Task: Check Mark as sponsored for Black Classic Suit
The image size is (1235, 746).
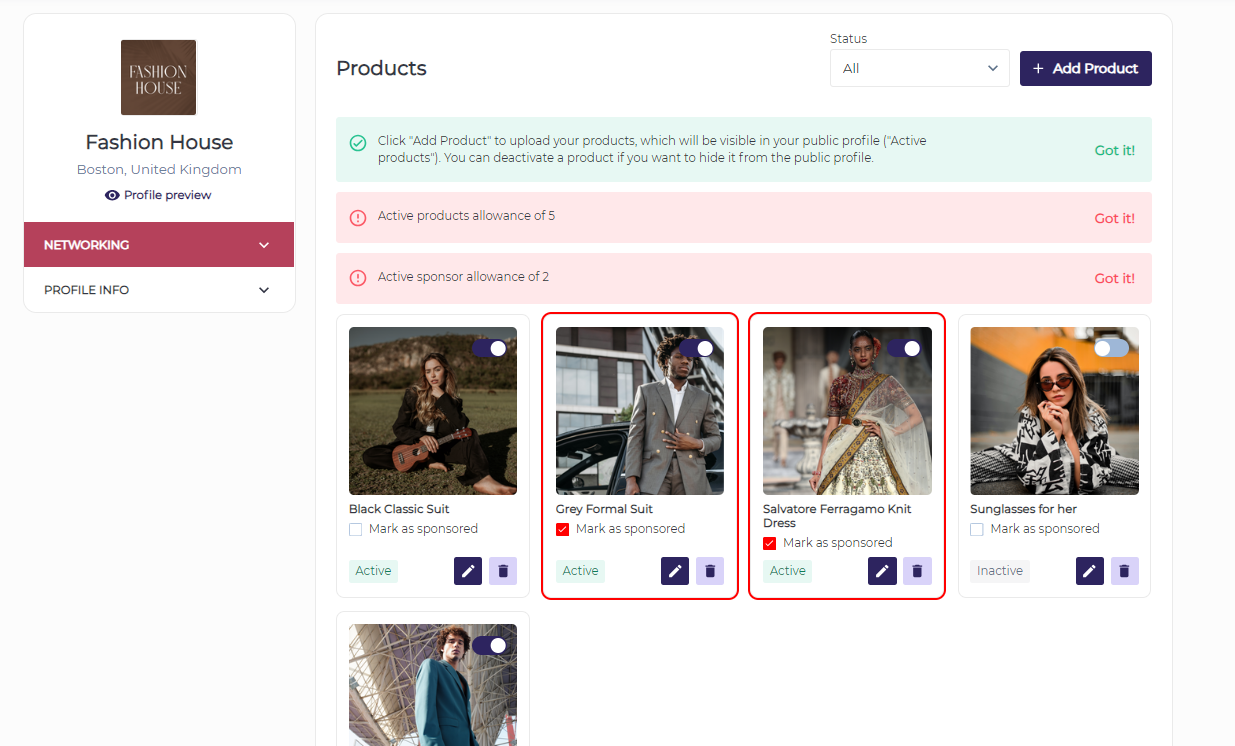Action: tap(356, 529)
